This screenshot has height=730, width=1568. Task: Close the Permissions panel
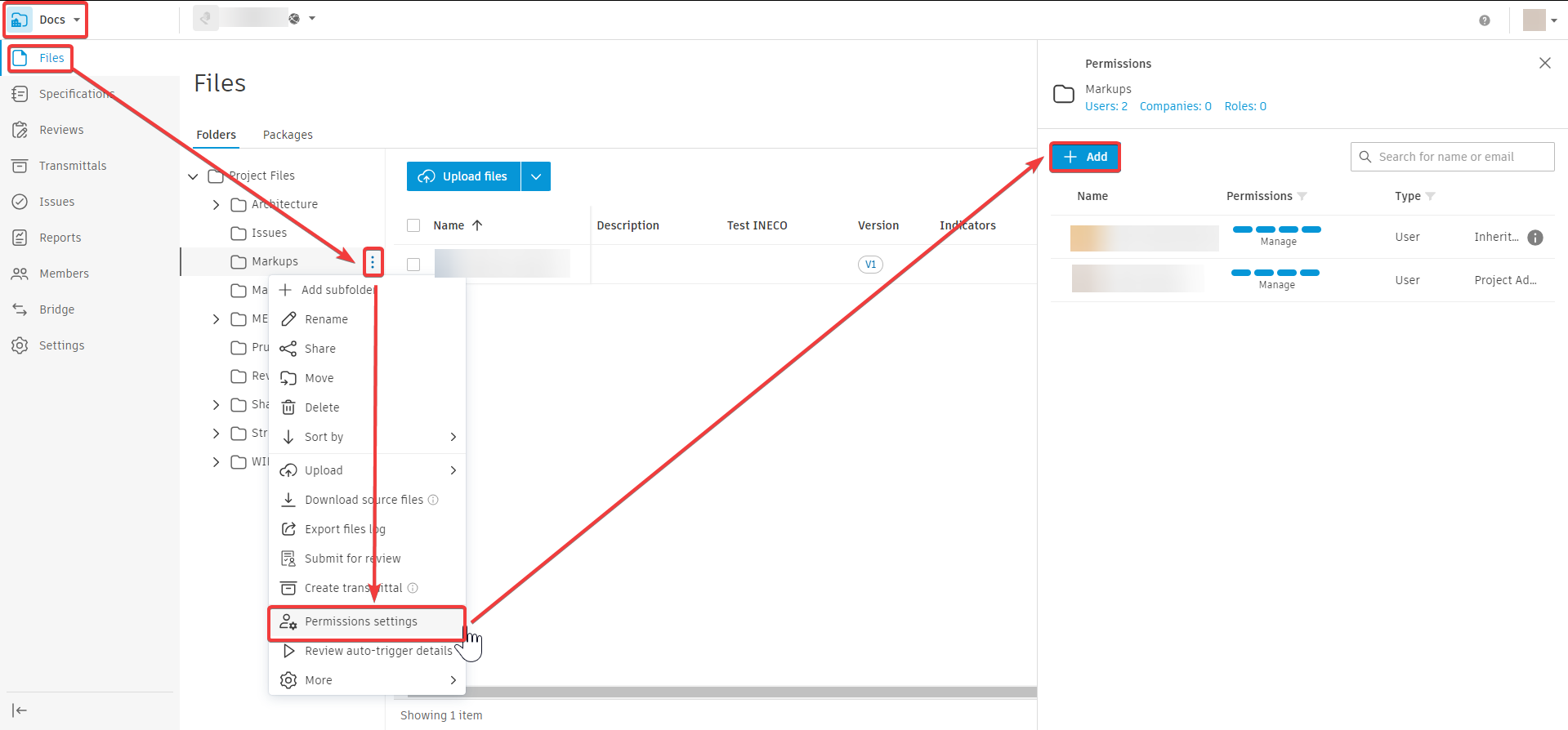pyautogui.click(x=1544, y=63)
